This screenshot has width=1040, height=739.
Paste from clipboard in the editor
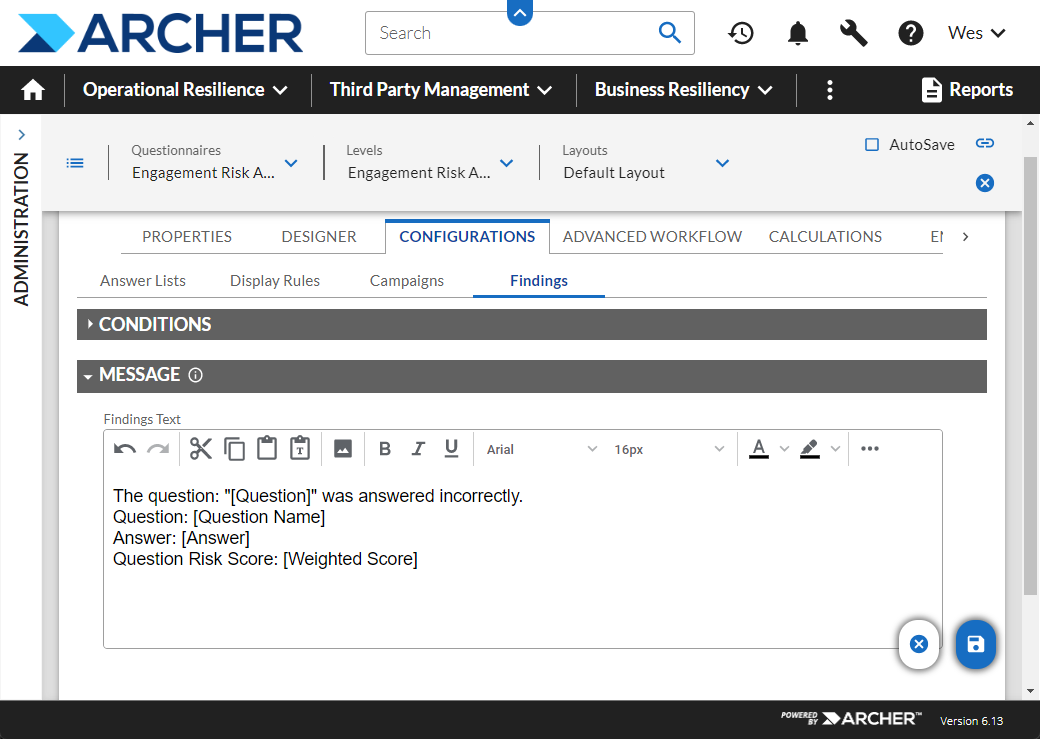click(267, 448)
